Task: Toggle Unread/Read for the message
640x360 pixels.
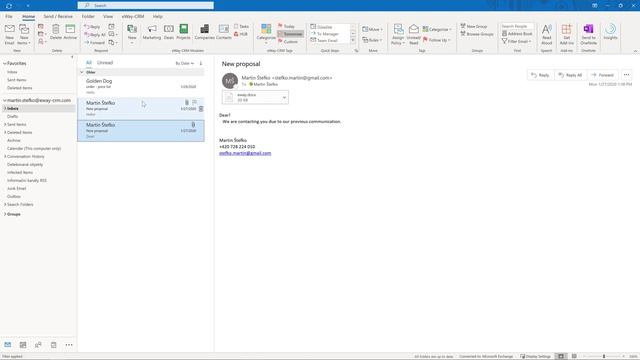Action: [413, 34]
